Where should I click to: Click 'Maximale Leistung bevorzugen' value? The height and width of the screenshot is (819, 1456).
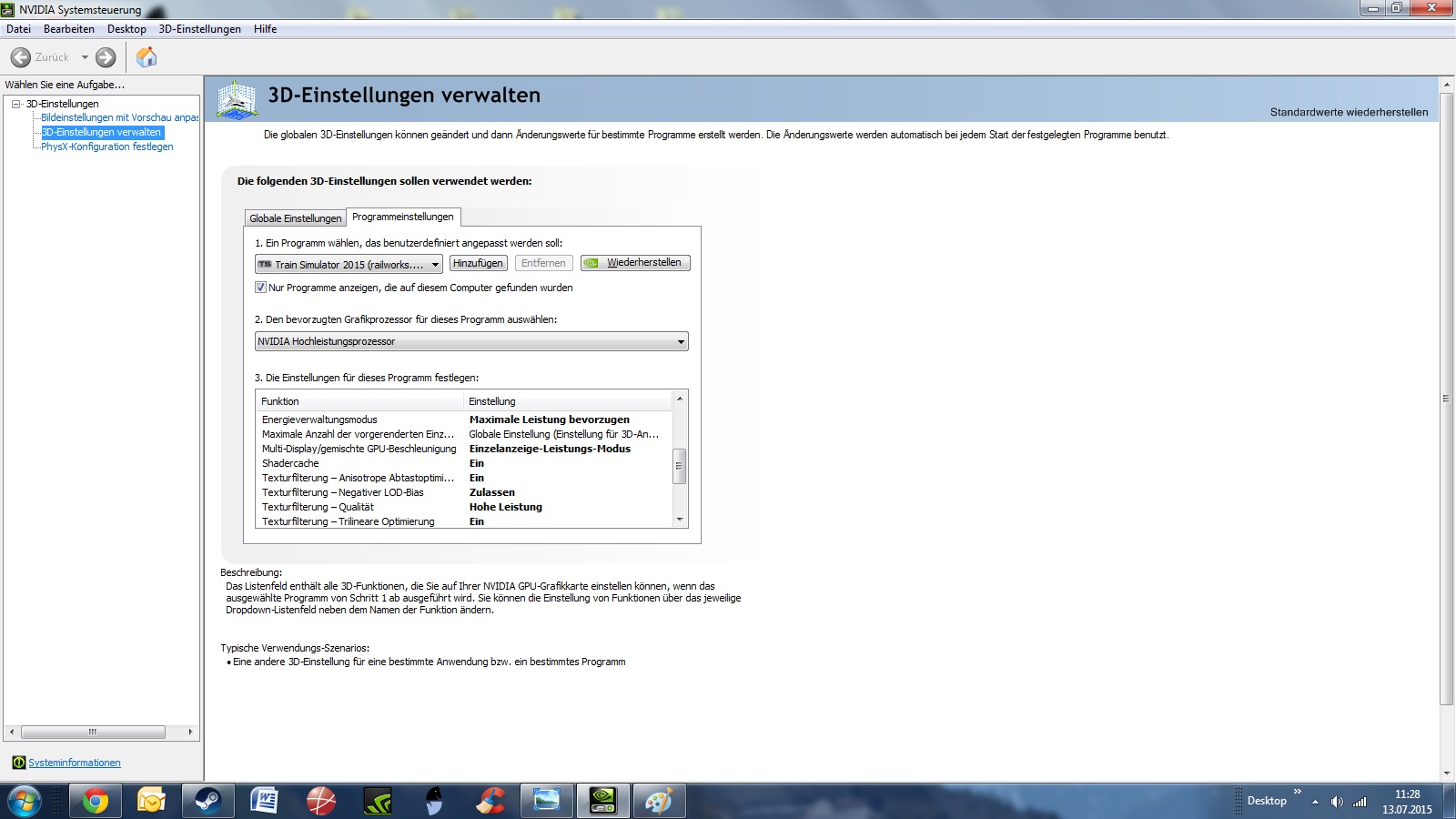(x=549, y=420)
